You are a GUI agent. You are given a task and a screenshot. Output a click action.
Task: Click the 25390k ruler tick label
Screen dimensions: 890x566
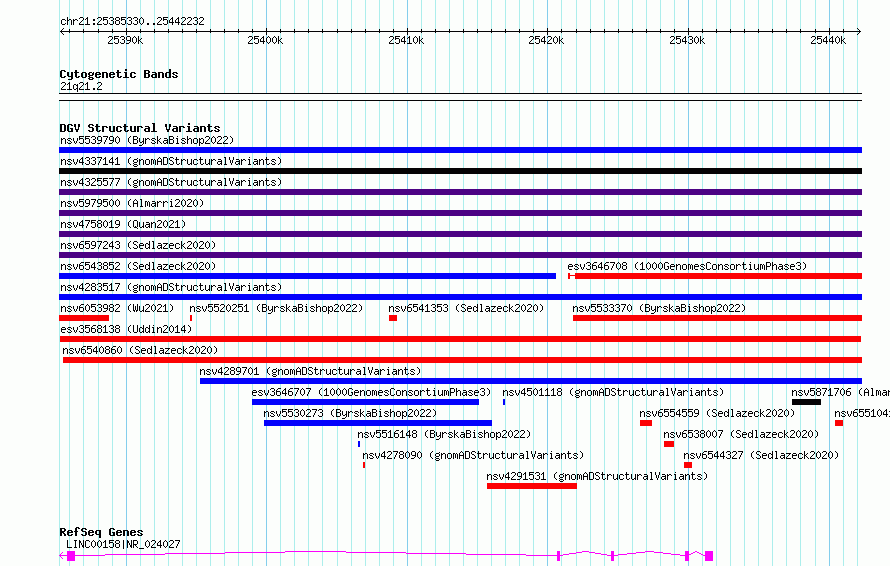(x=125, y=40)
